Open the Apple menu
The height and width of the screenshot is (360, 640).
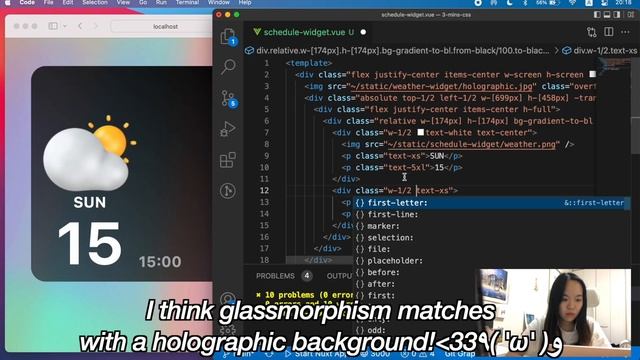tap(8, 2)
